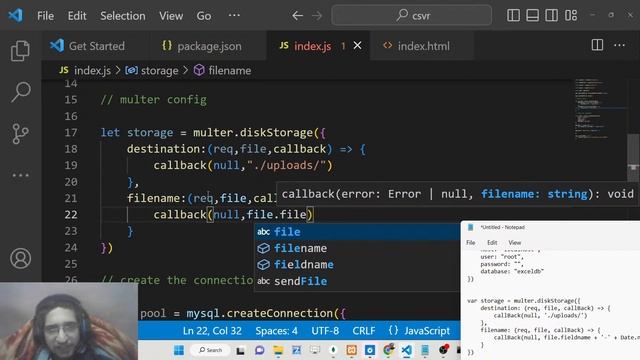Click the editor vertical scrollbar thumb
Screen dimensions: 640x360
coord(633,157)
